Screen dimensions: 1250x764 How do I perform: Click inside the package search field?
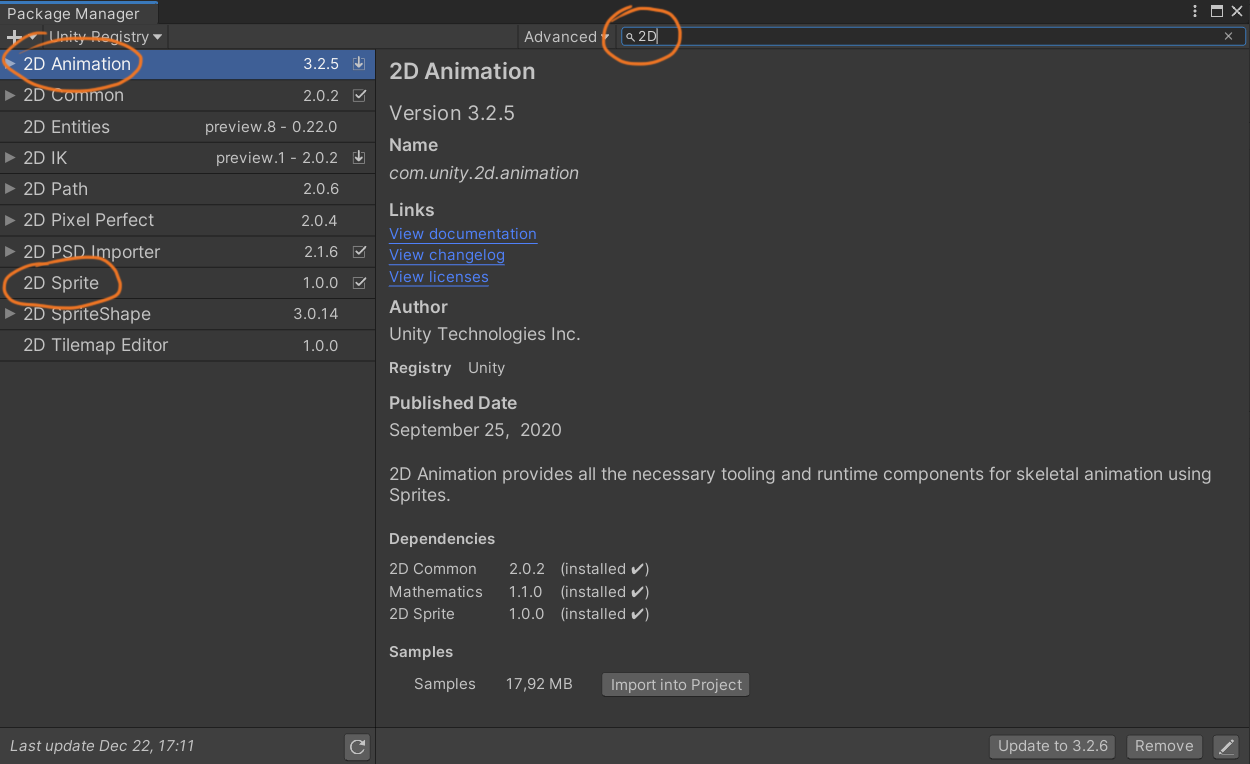[920, 36]
